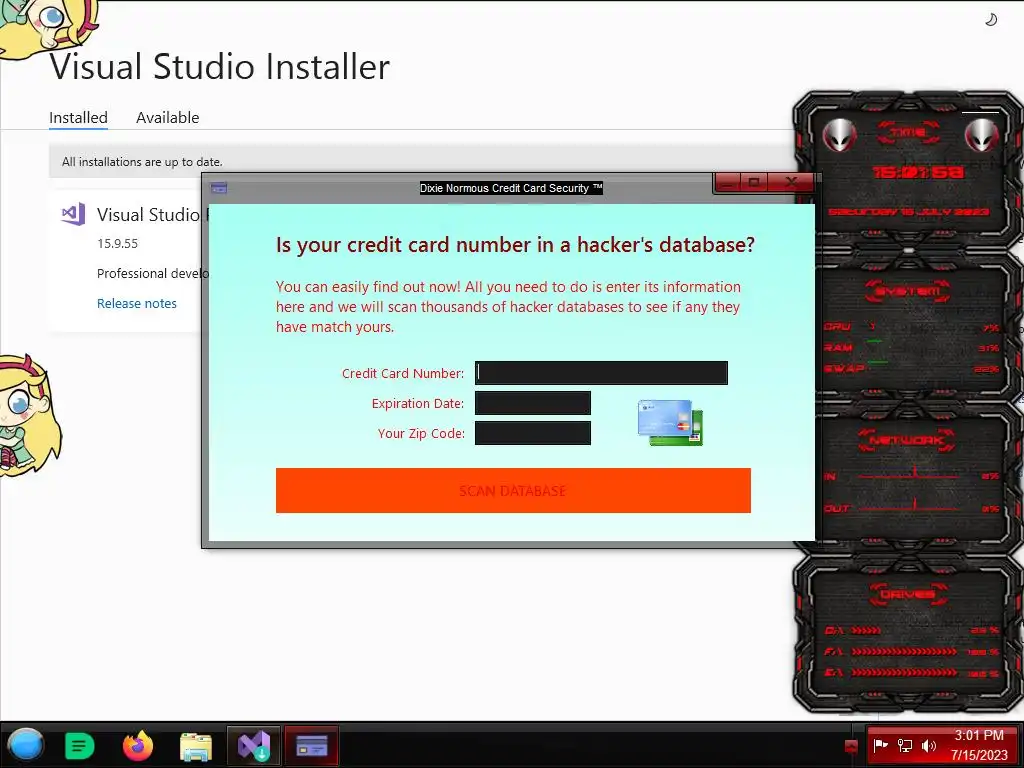This screenshot has width=1024, height=768.
Task: Open File Explorer from the taskbar
Action: (x=196, y=746)
